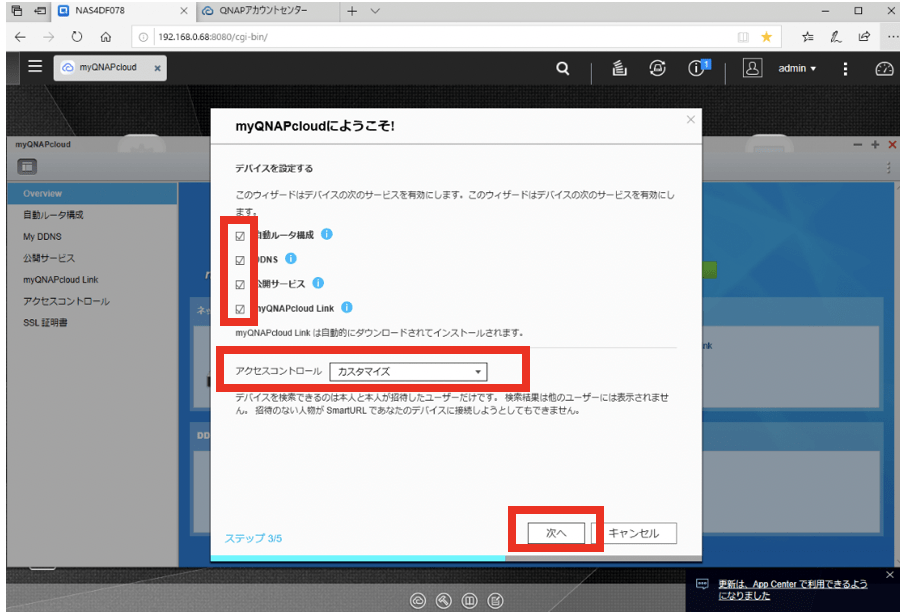Toggle the DDNS checkbox
The height and width of the screenshot is (612, 900).
click(240, 260)
